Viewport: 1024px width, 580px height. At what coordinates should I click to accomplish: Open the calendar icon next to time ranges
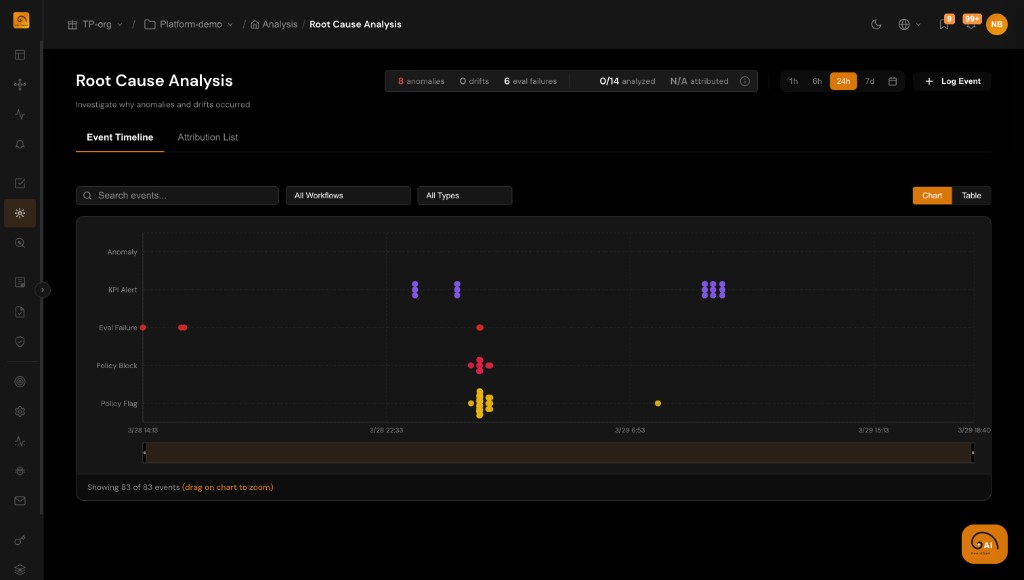[893, 81]
